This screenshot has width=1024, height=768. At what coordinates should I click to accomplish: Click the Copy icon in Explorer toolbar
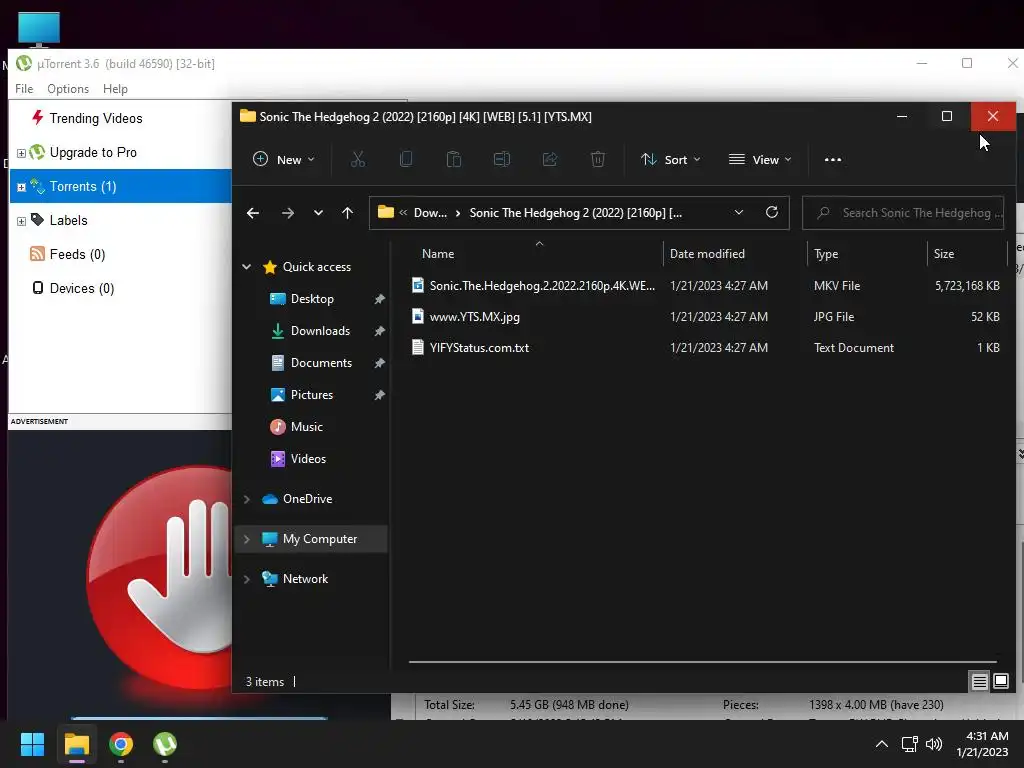click(x=406, y=159)
